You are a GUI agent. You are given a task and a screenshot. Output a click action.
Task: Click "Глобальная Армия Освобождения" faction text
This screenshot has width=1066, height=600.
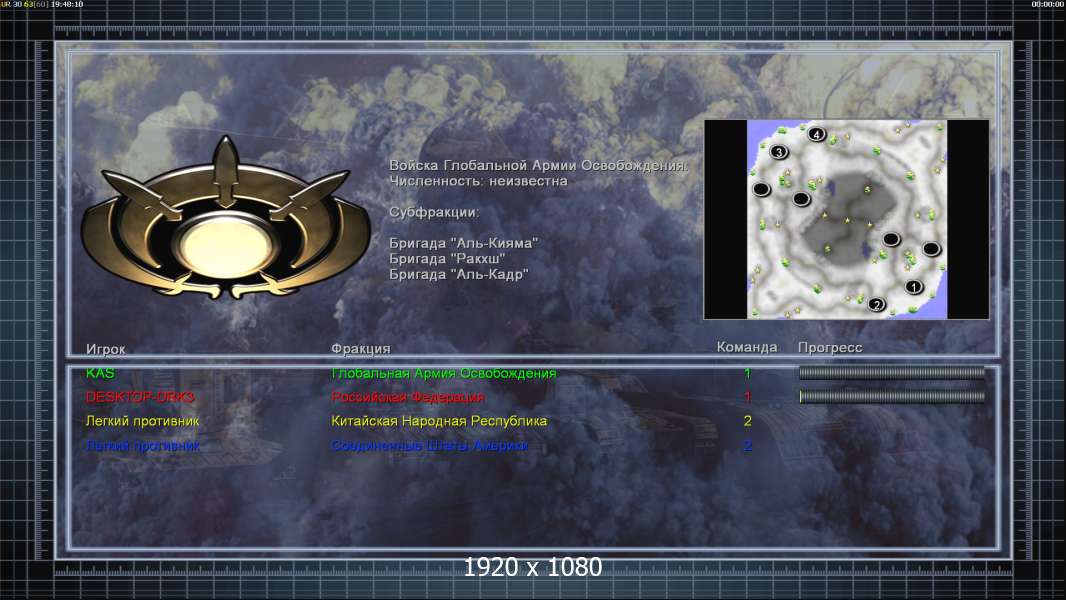point(443,373)
